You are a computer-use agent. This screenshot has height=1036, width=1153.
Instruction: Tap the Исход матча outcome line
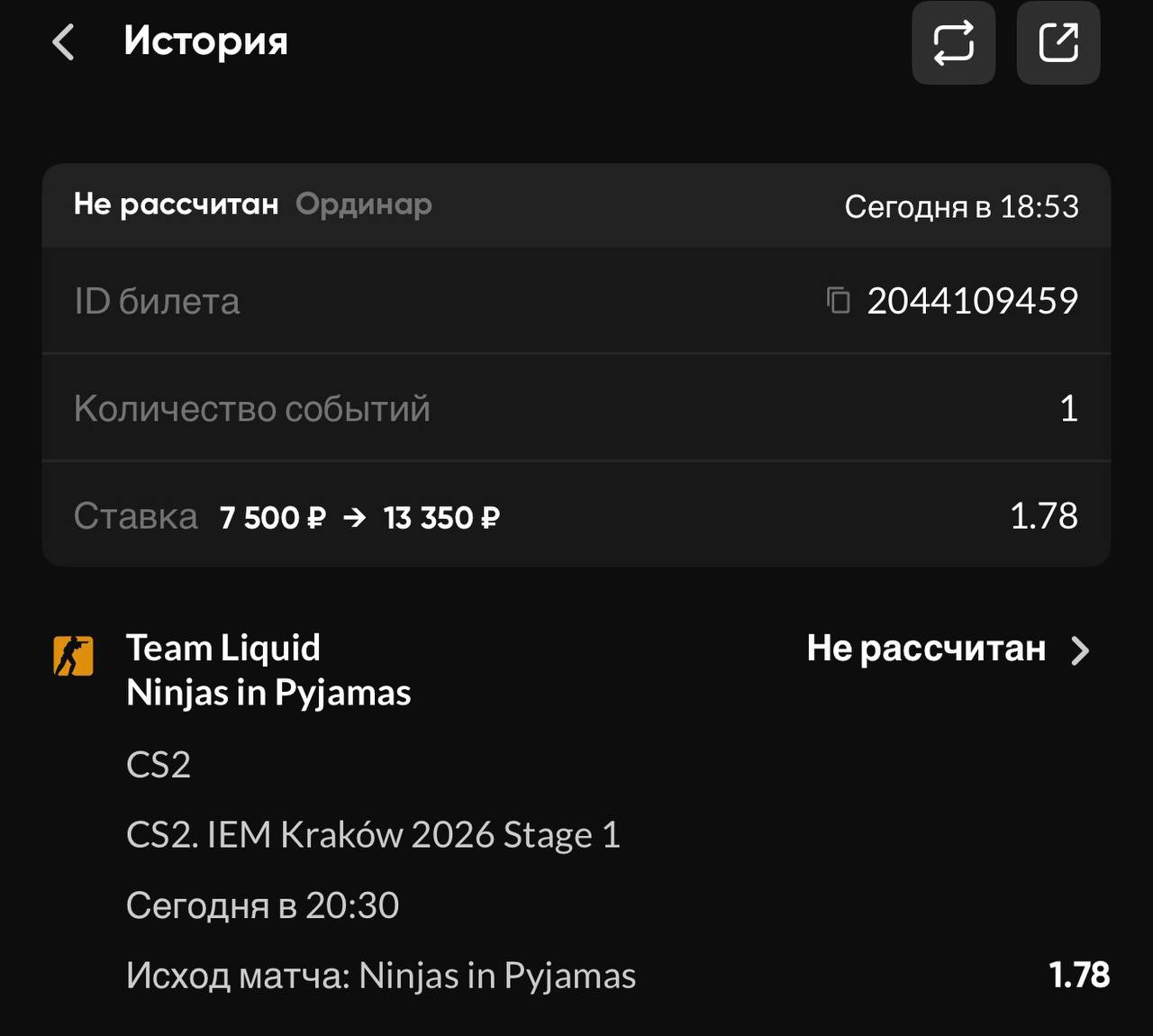point(381,976)
